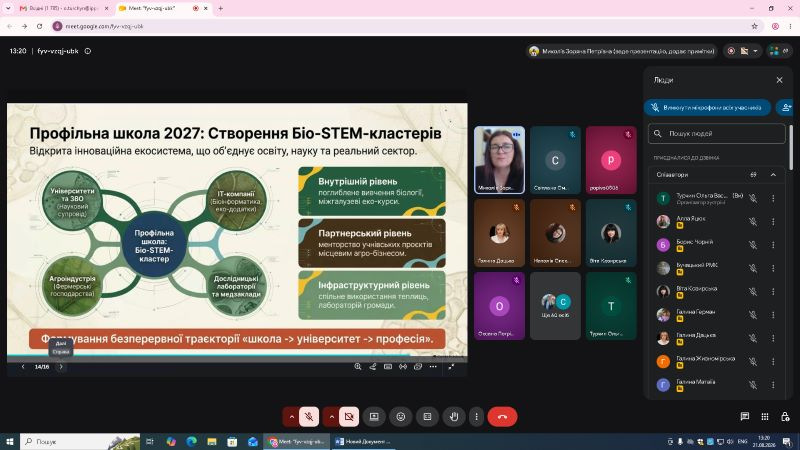Raise hand in the meeting
Screen dimensions: 800x450
click(x=454, y=417)
